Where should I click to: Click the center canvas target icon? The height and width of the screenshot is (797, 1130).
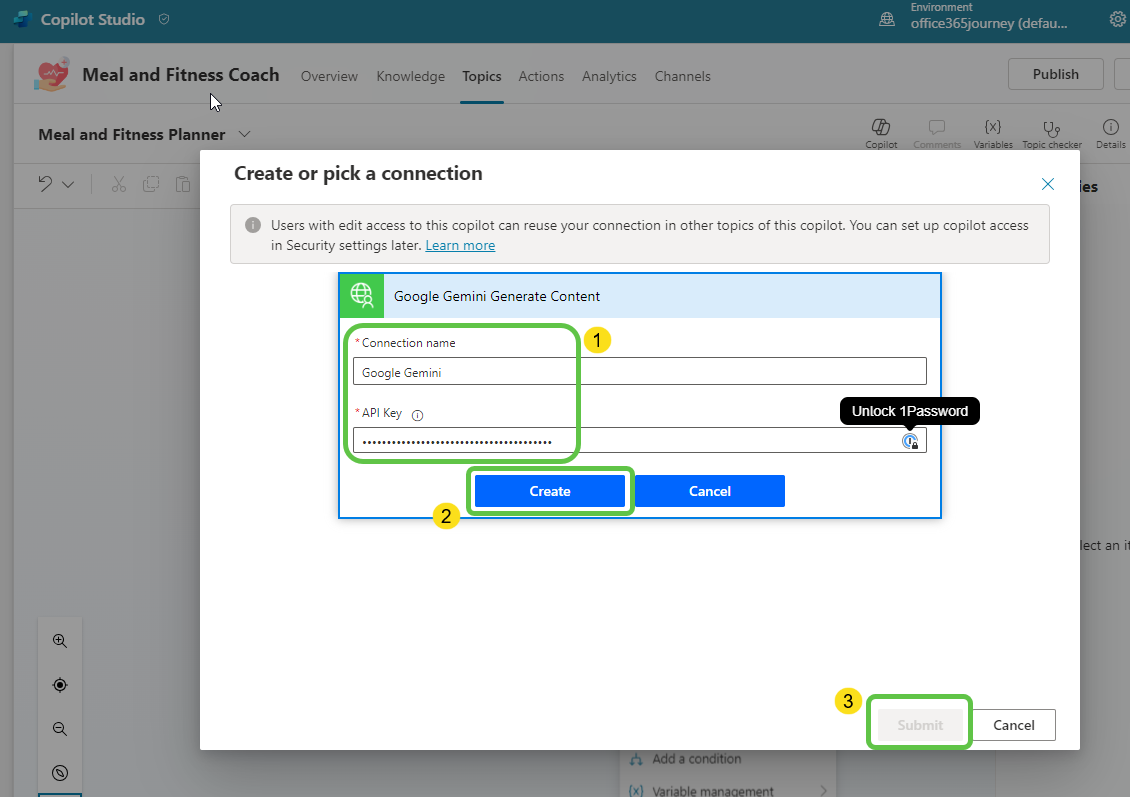click(60, 685)
